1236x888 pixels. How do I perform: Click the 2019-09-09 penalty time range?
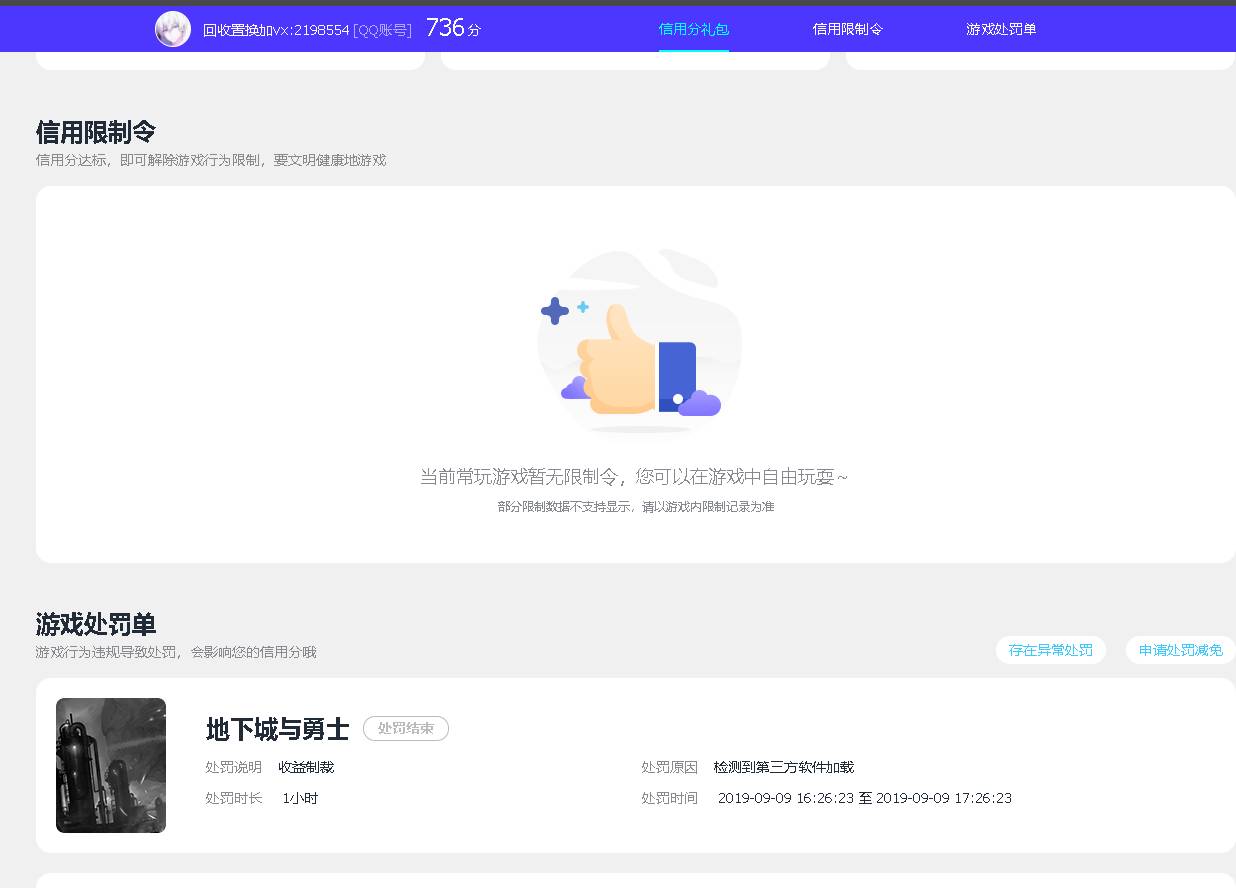tap(865, 798)
